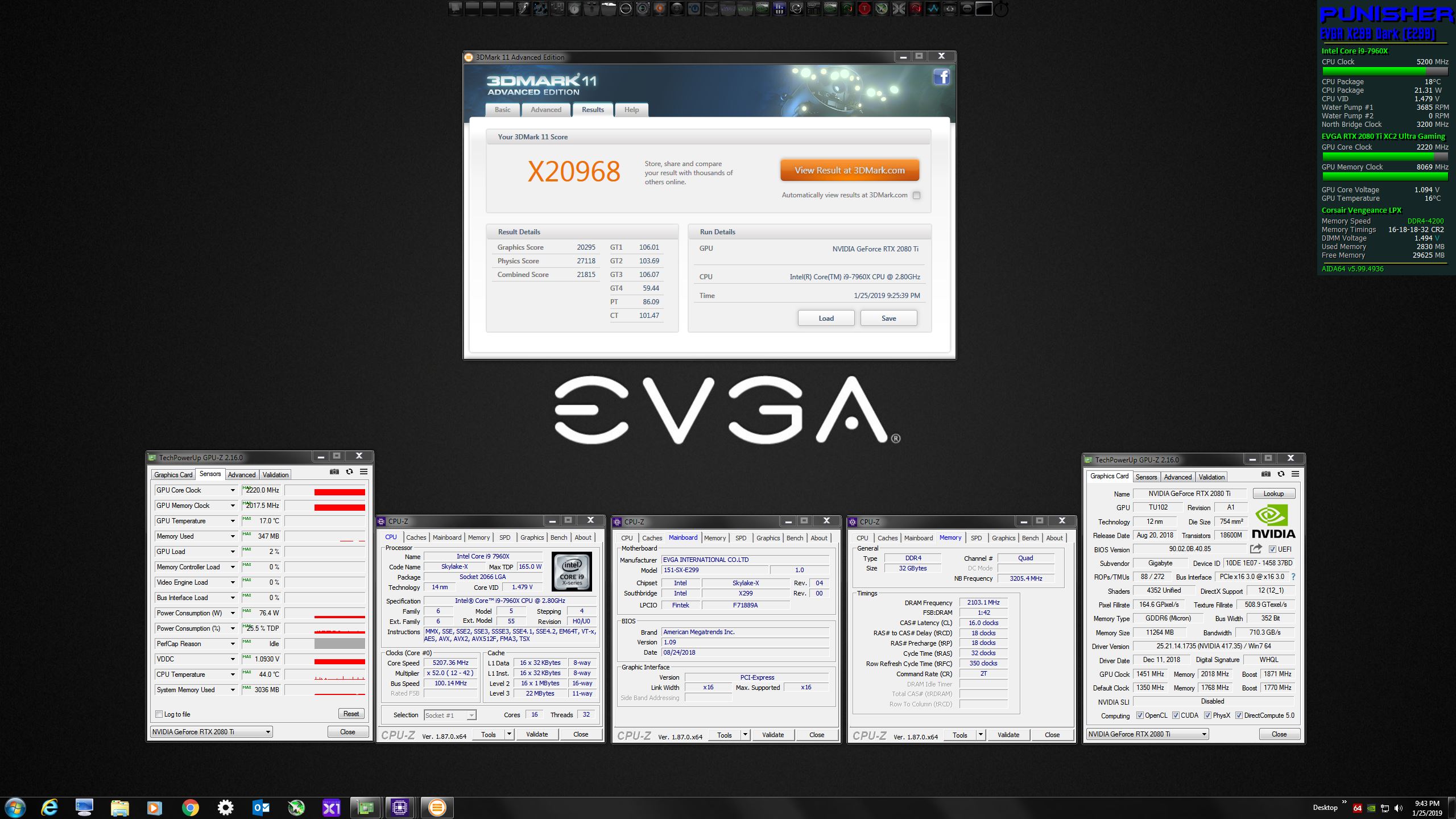Open GPU selector dropdown in GPU-Z Sensors window
1456x819 pixels.
click(x=211, y=732)
